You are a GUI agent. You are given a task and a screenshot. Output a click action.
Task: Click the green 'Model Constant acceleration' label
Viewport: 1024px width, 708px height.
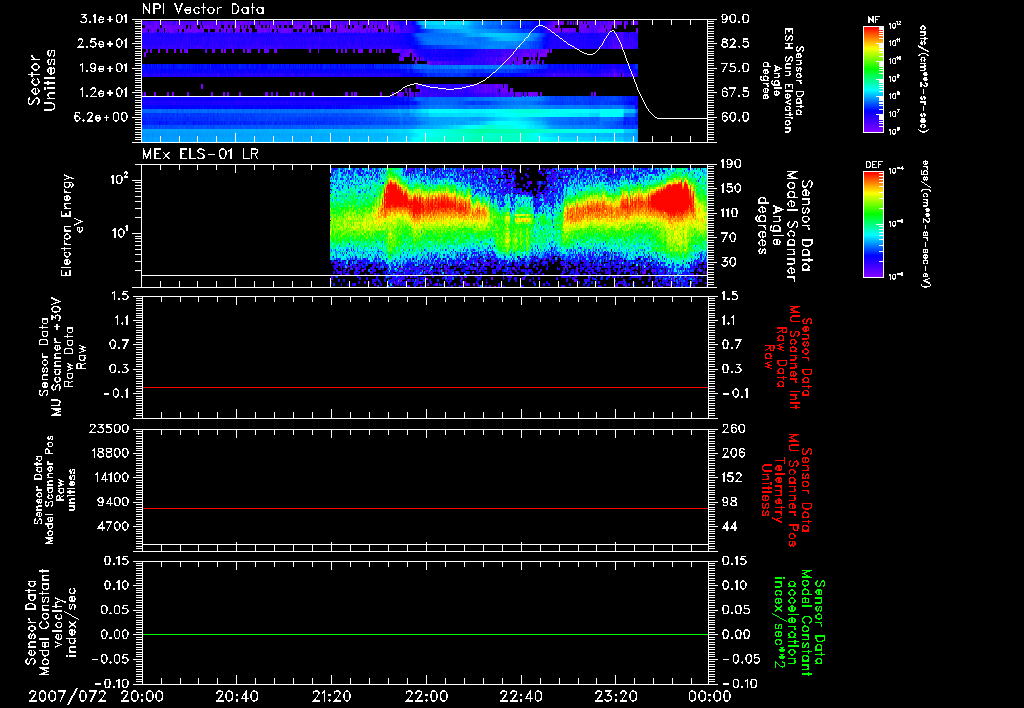coord(799,622)
